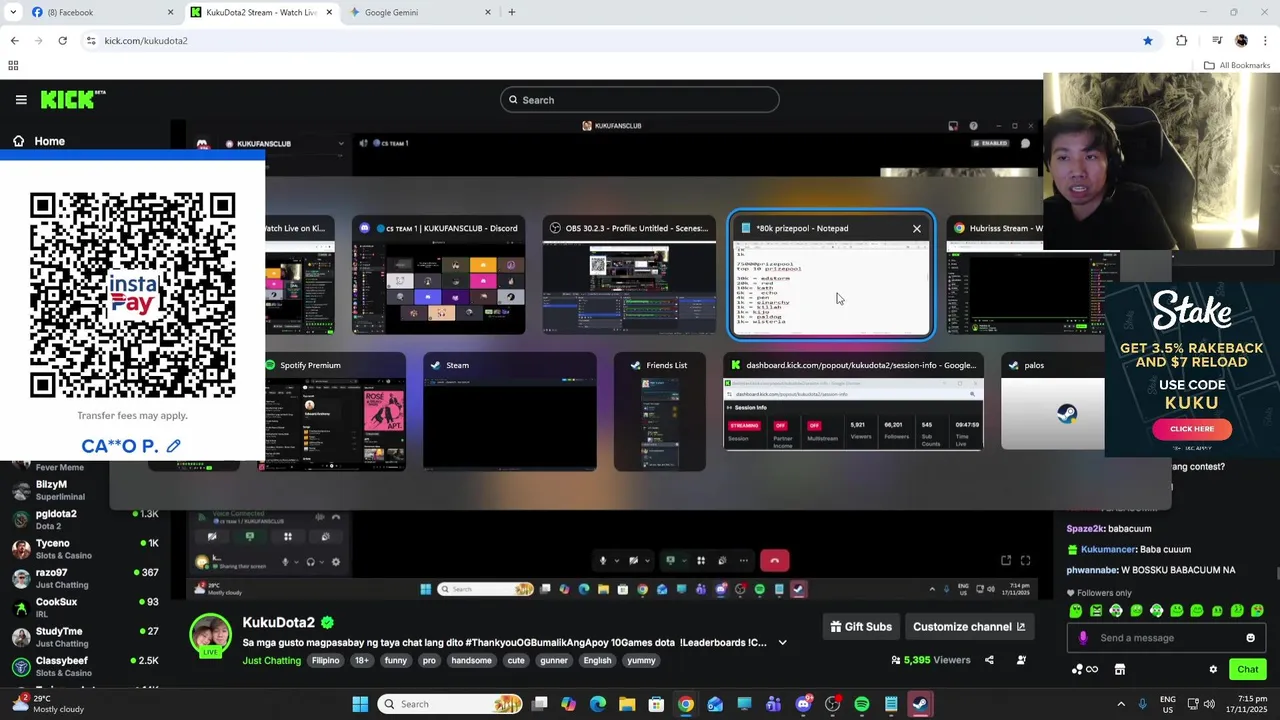Open the chat shop icon

pyautogui.click(x=1120, y=670)
